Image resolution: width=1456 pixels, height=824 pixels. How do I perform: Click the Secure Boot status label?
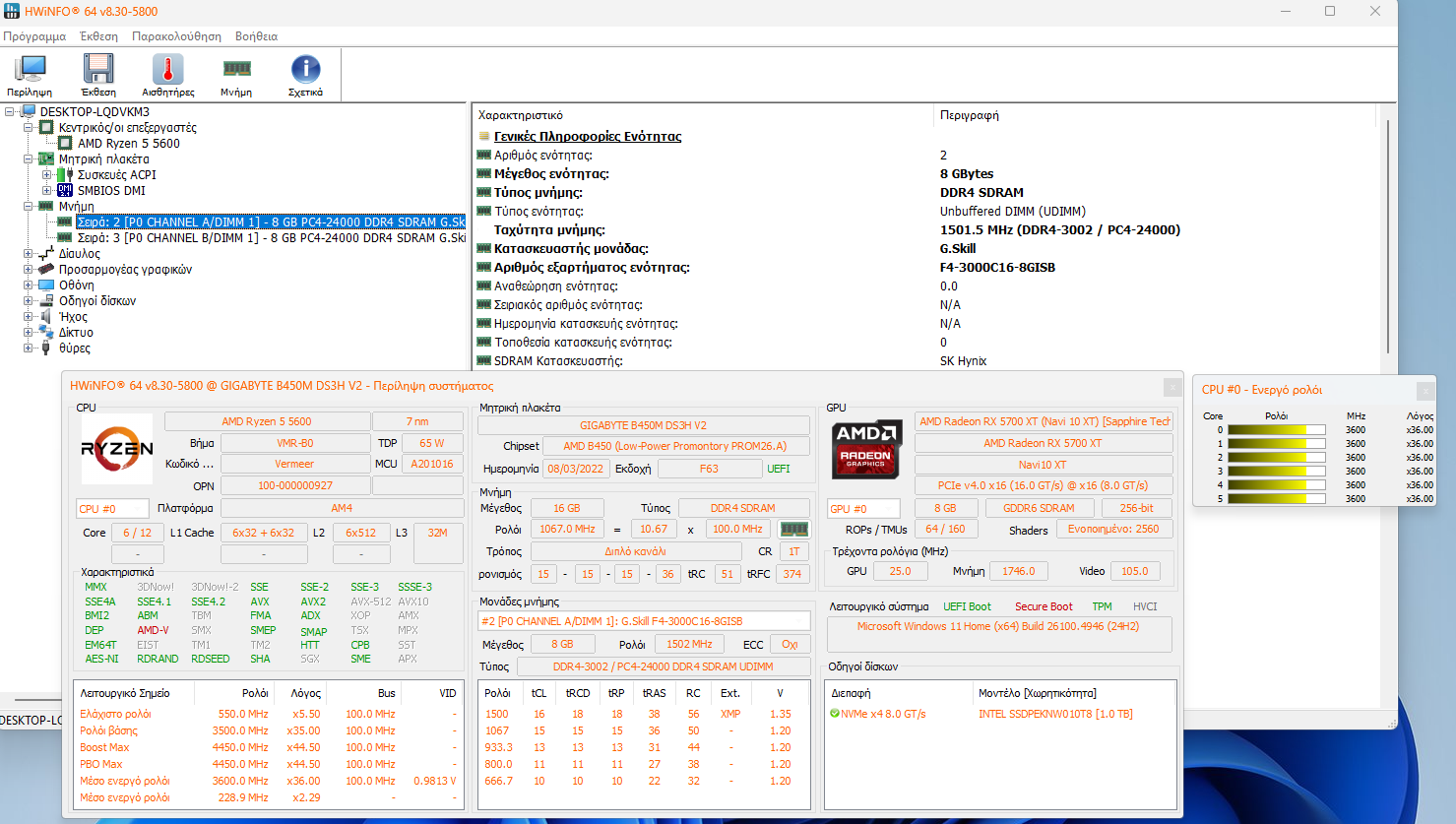1044,606
